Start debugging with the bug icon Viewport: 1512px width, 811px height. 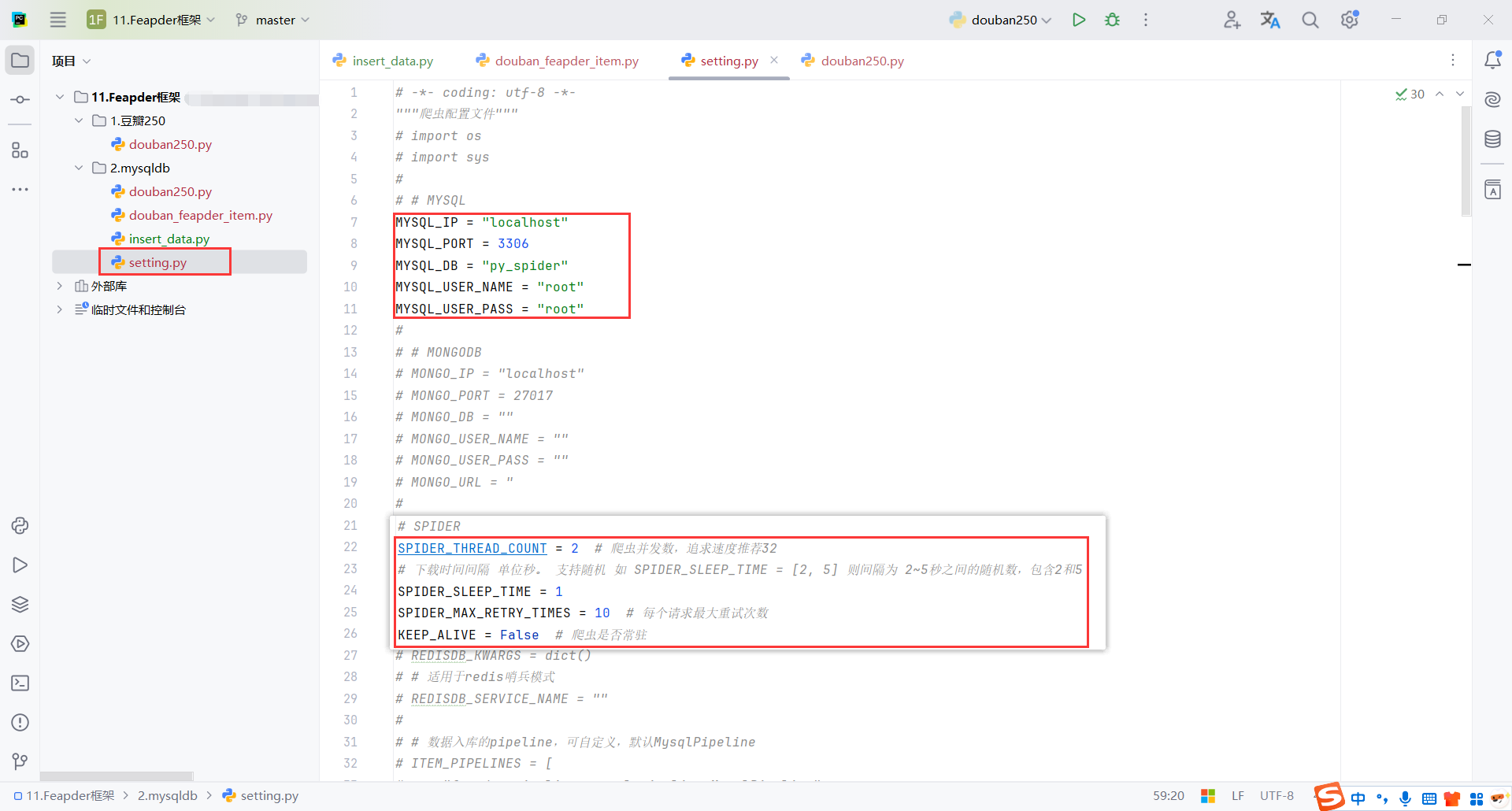click(1112, 20)
